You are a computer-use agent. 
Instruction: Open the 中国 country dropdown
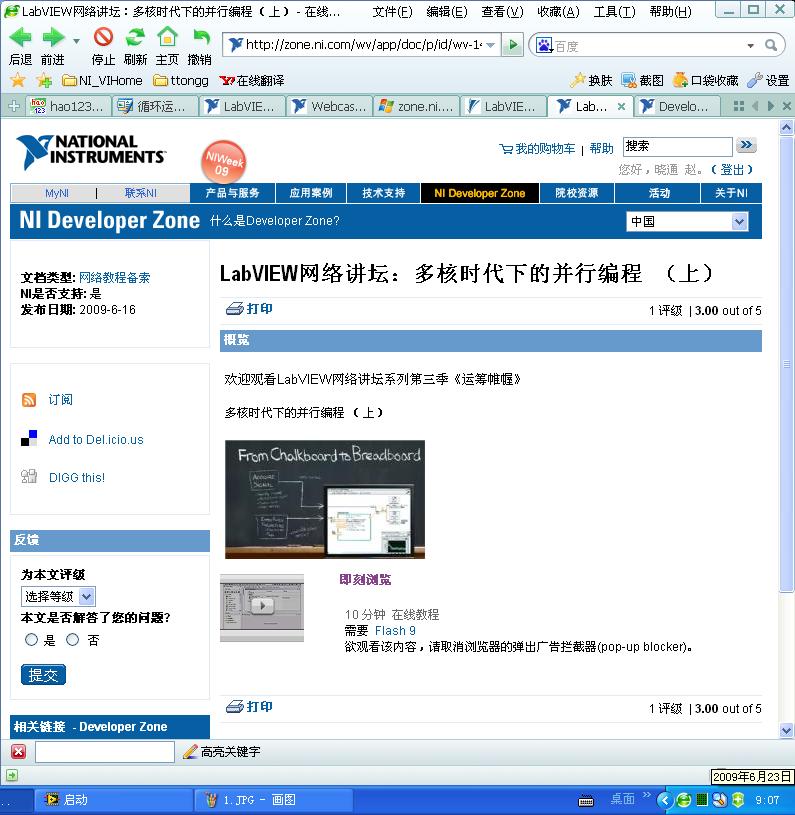[x=687, y=222]
